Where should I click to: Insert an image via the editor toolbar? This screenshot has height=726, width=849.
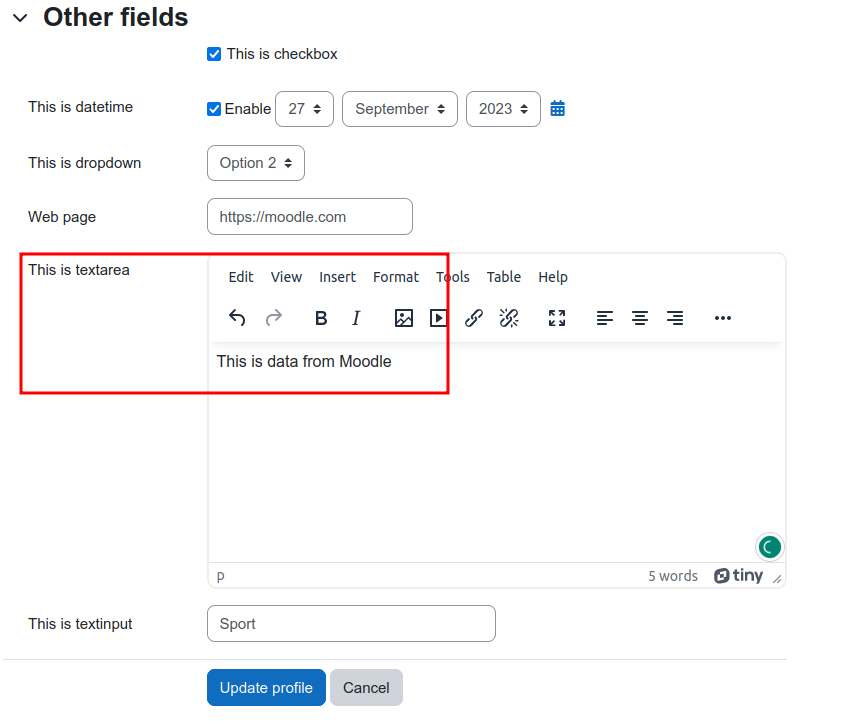[x=404, y=318]
